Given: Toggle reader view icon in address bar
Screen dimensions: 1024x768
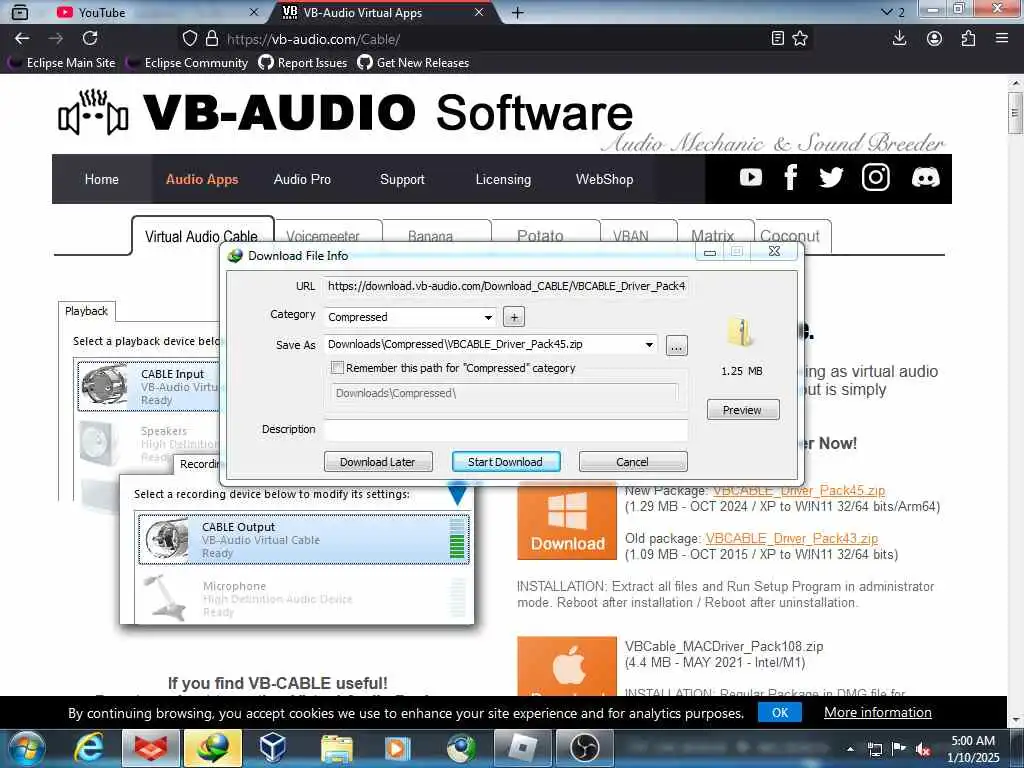Looking at the screenshot, I should click(777, 39).
